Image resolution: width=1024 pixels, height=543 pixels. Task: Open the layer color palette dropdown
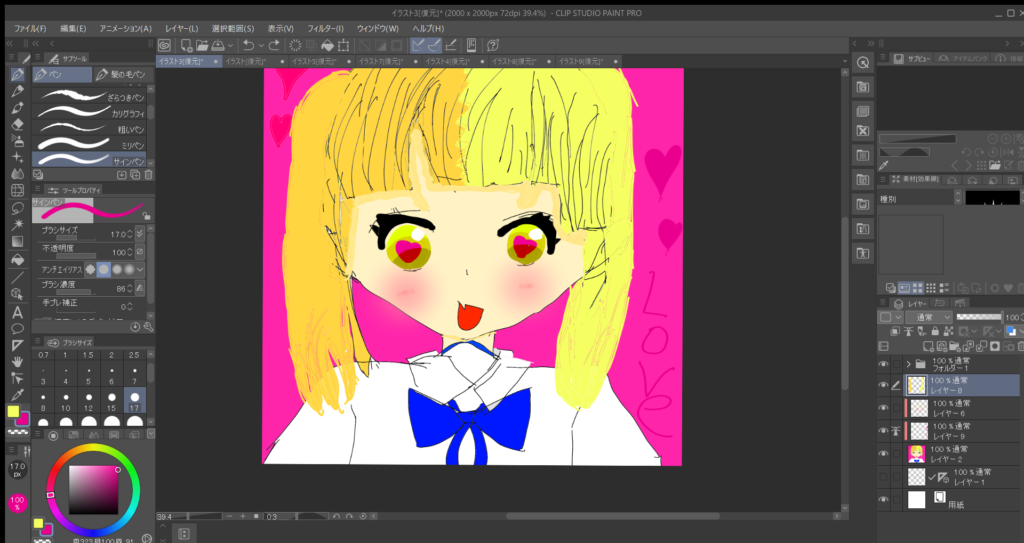click(x=889, y=317)
